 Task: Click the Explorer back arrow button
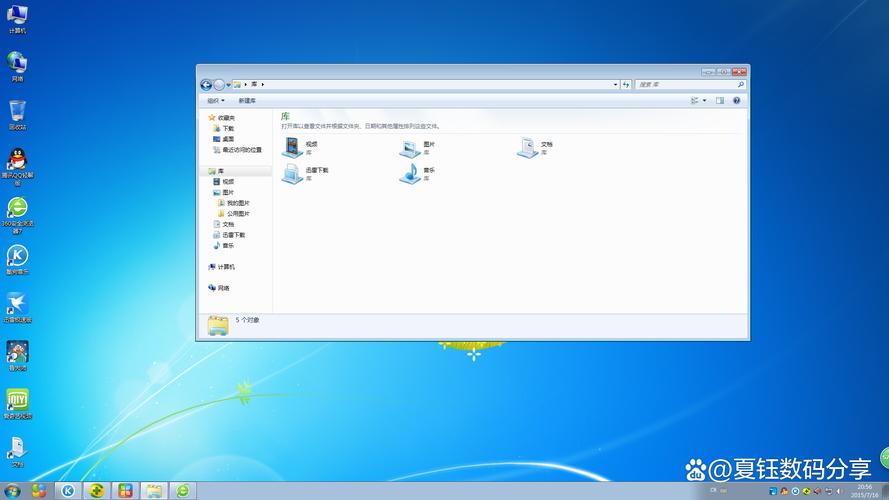206,85
